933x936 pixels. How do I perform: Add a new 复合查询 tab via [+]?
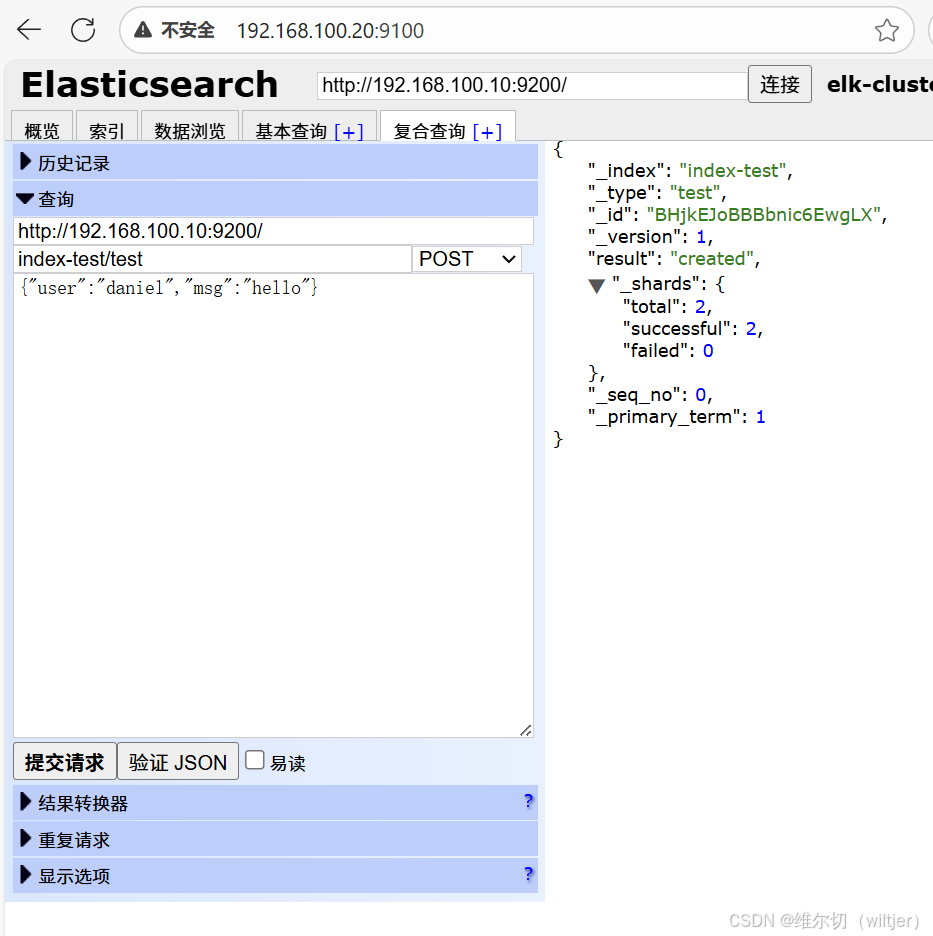(487, 131)
